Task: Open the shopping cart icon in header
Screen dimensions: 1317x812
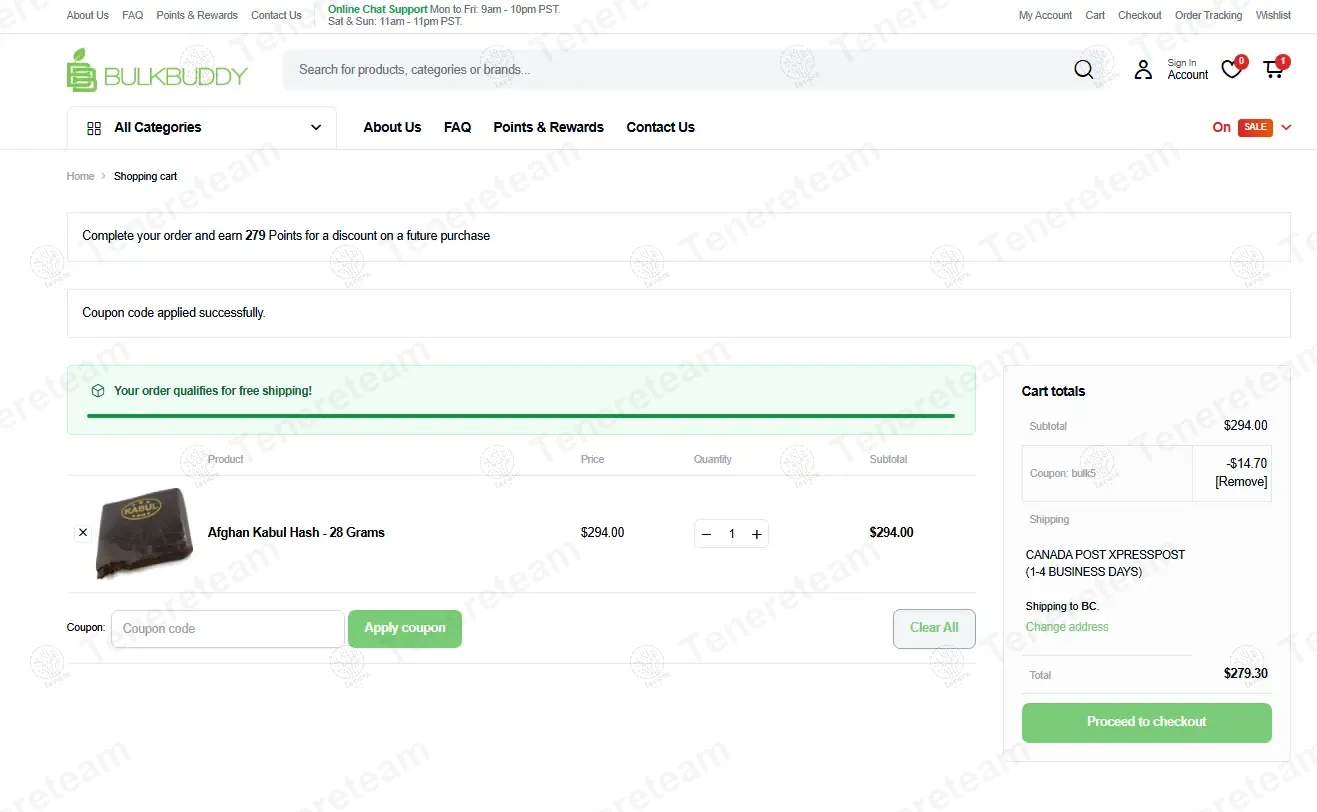Action: pos(1273,70)
